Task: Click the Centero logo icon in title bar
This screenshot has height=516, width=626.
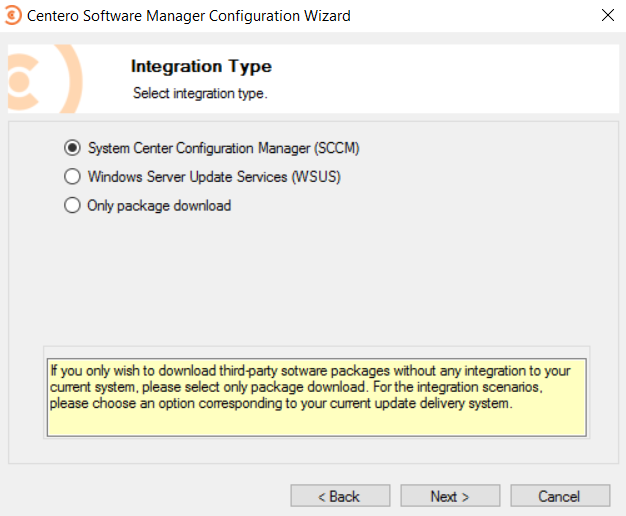Action: (12, 16)
